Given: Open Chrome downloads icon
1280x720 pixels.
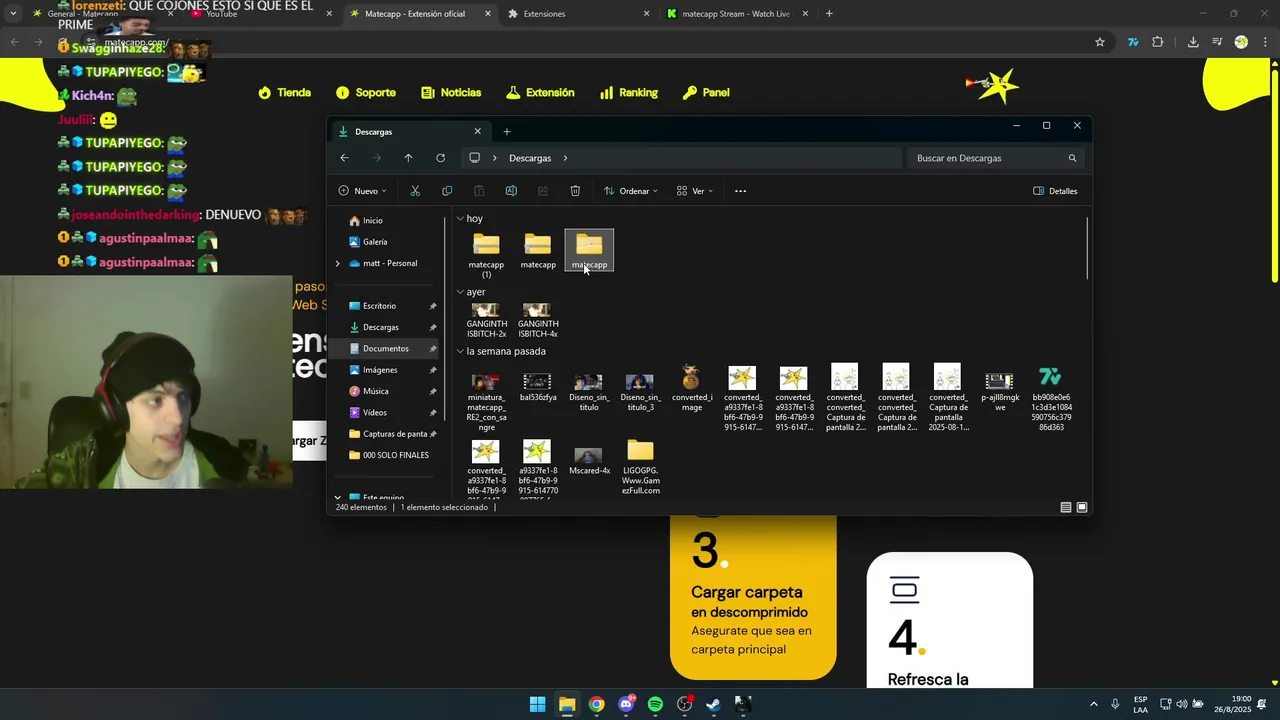Looking at the screenshot, I should click(x=1193, y=42).
